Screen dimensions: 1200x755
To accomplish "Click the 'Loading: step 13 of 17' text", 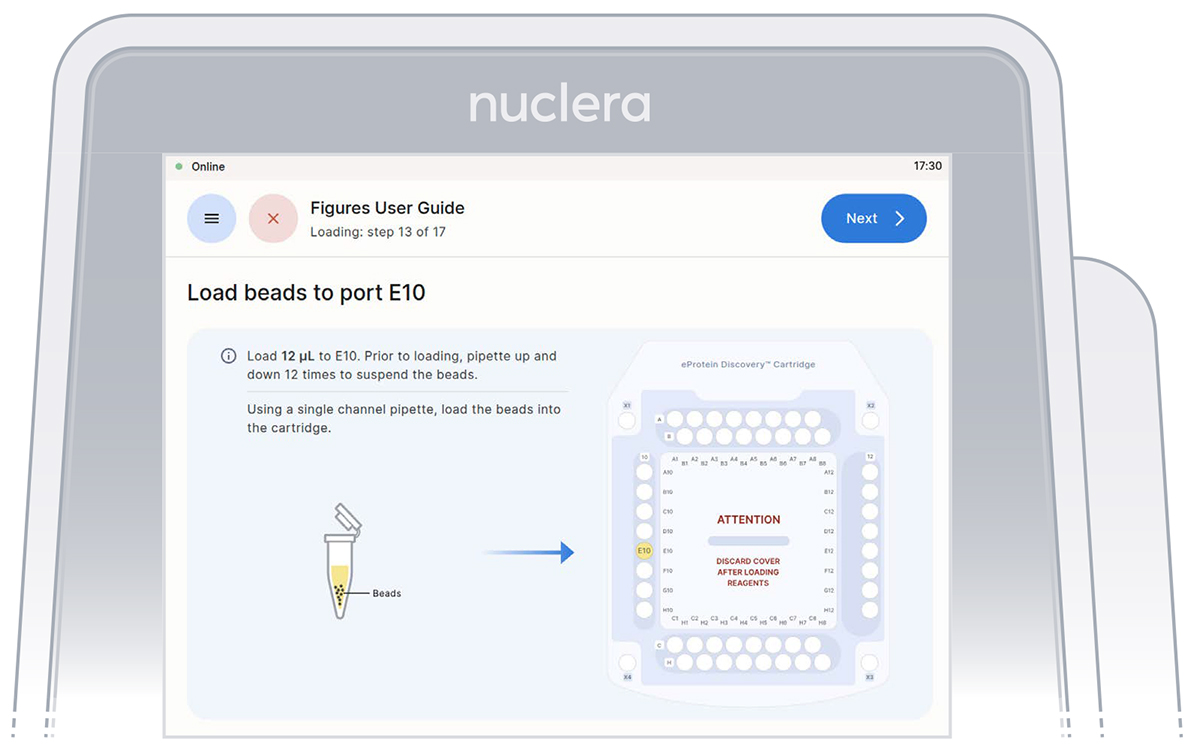I will [x=377, y=232].
